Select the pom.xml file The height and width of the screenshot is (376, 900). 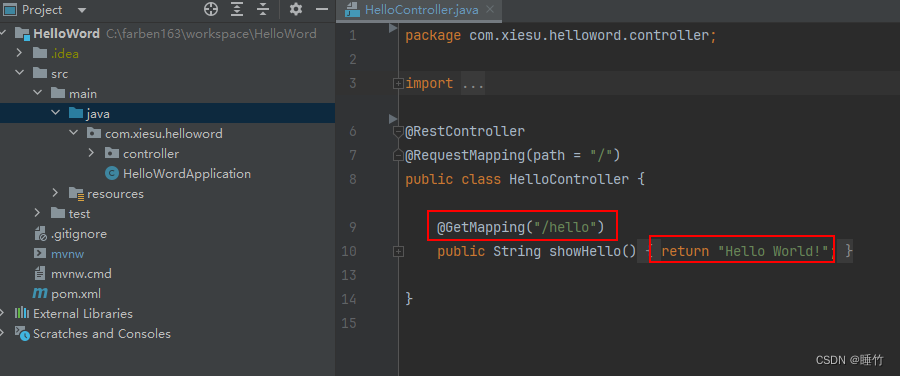[x=76, y=294]
